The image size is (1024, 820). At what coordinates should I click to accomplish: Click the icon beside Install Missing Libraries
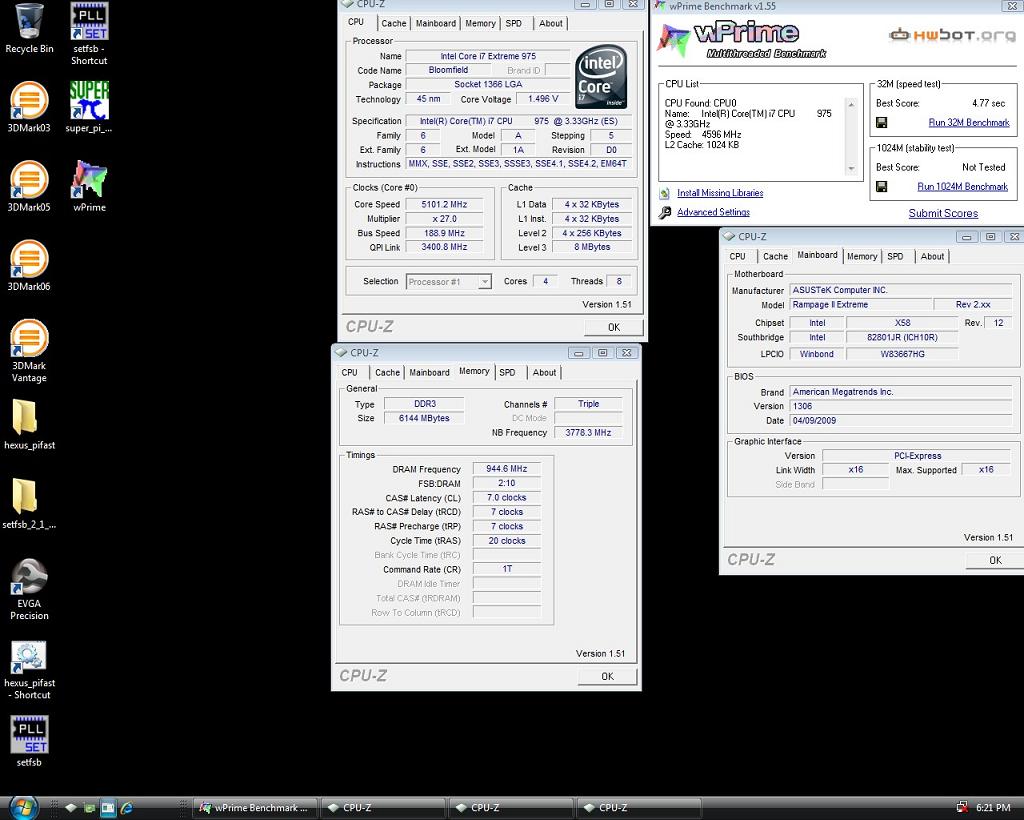point(665,193)
